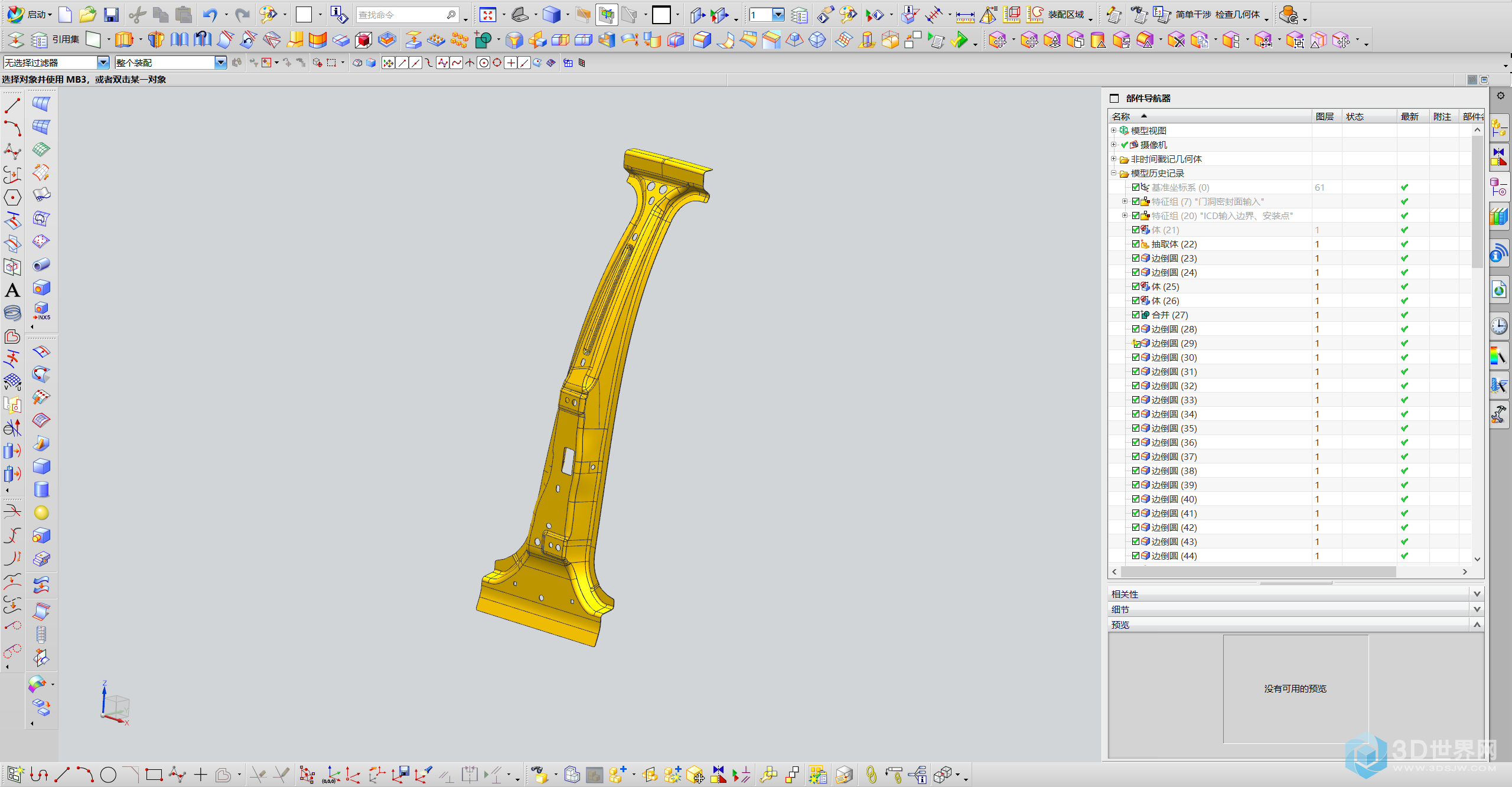Select the Arc tool in left toolbar
This screenshot has width=1512, height=787.
click(x=12, y=128)
